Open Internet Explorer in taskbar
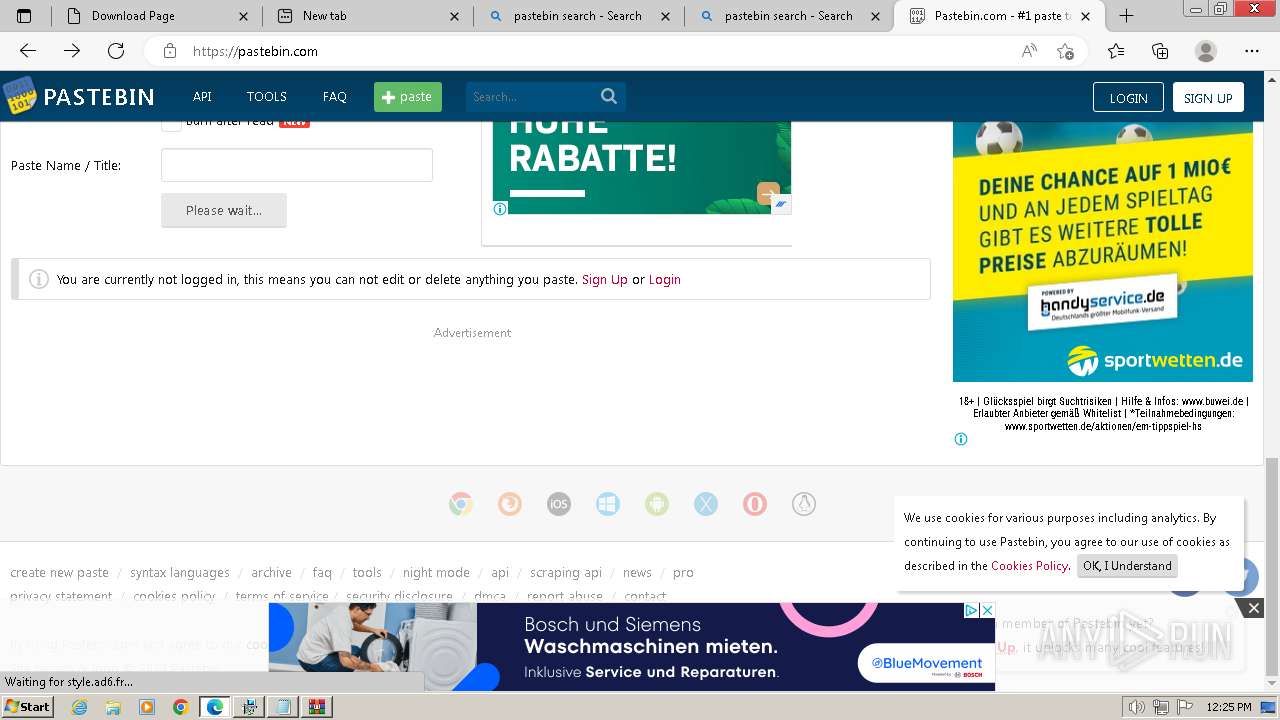Viewport: 1280px width, 720px height. coord(80,707)
